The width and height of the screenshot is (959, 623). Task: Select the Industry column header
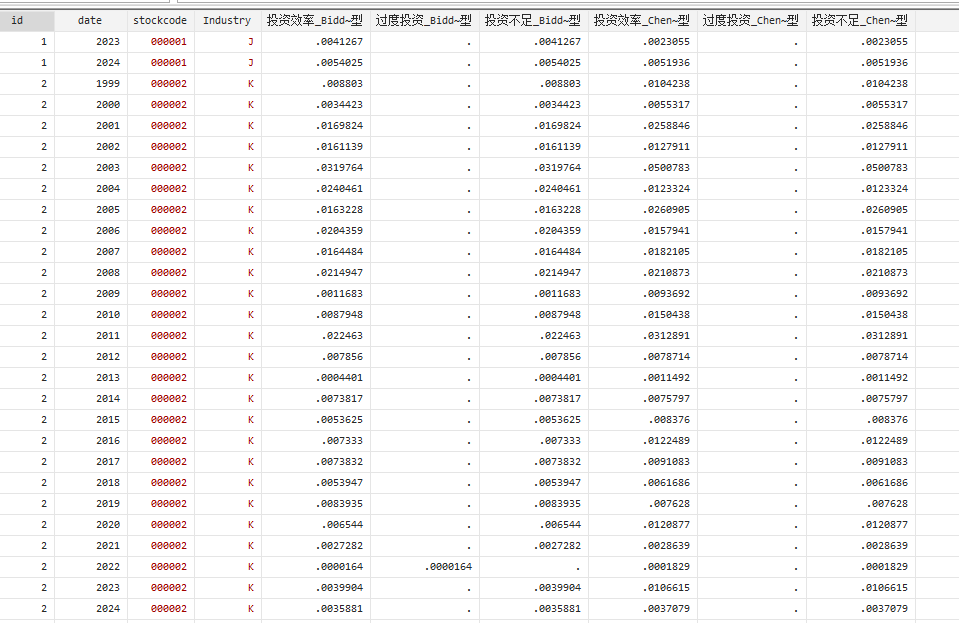tap(228, 21)
